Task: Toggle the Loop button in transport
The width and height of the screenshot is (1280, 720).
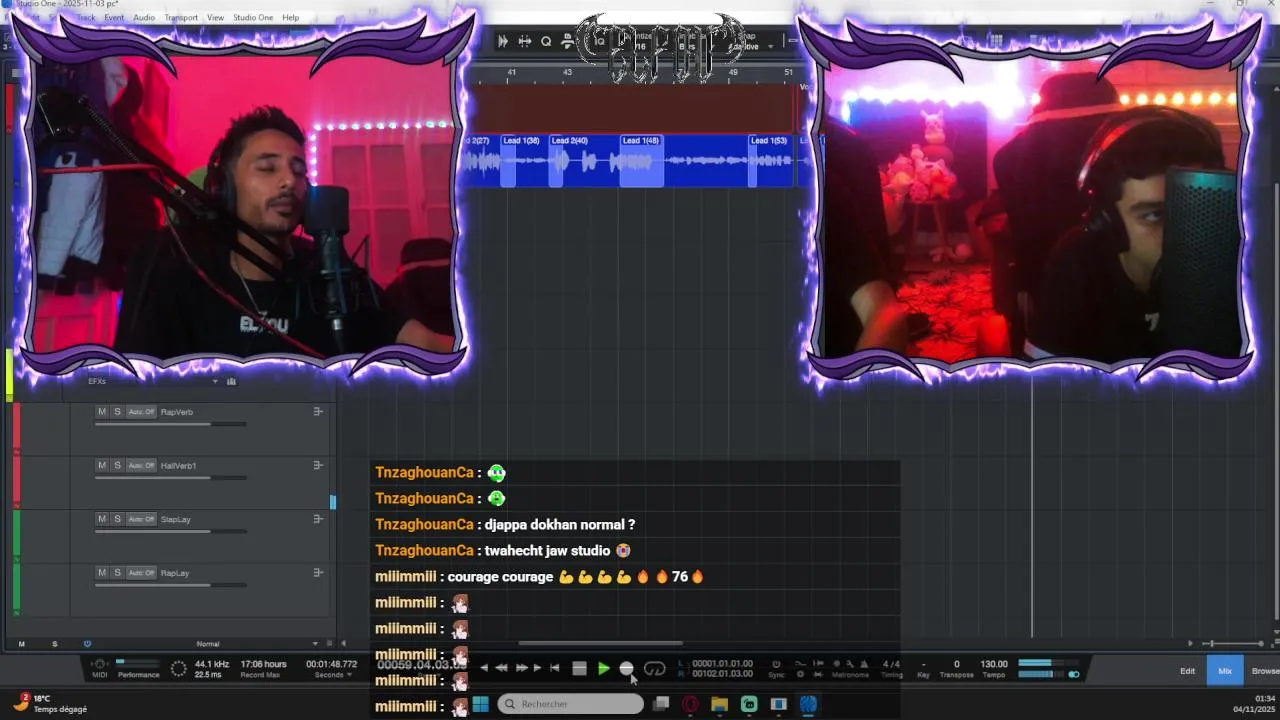Action: (x=655, y=668)
